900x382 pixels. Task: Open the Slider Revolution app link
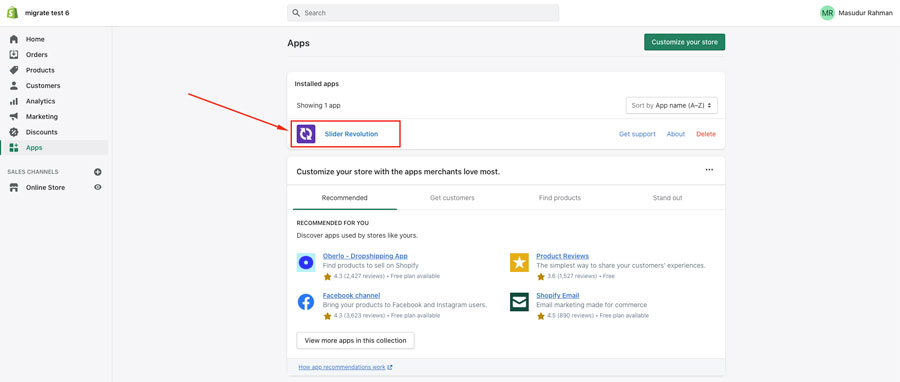point(351,134)
